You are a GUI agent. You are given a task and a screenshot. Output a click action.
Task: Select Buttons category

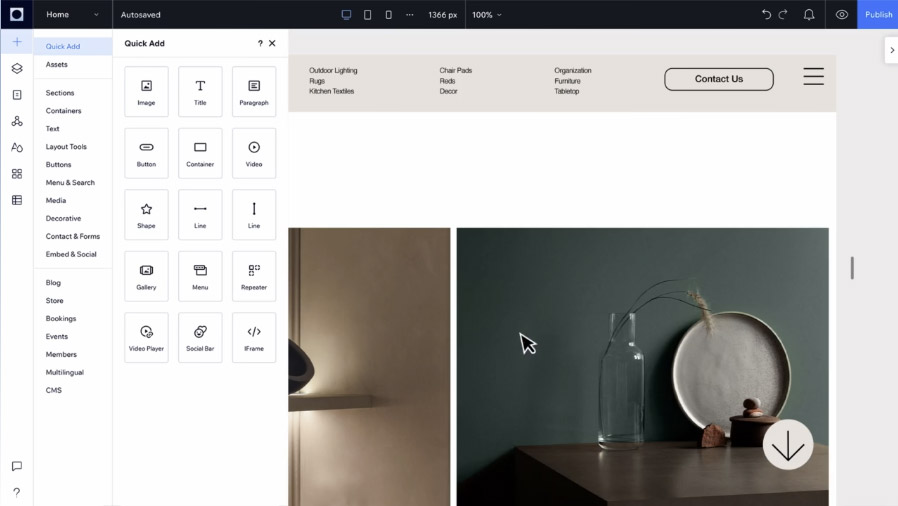pos(58,164)
